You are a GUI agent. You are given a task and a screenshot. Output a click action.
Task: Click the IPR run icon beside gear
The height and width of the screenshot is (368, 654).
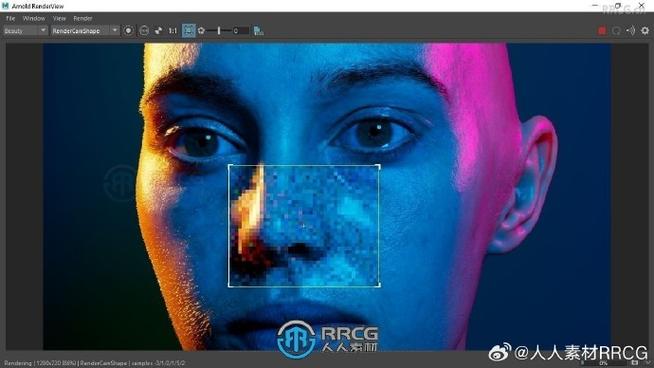pos(631,31)
